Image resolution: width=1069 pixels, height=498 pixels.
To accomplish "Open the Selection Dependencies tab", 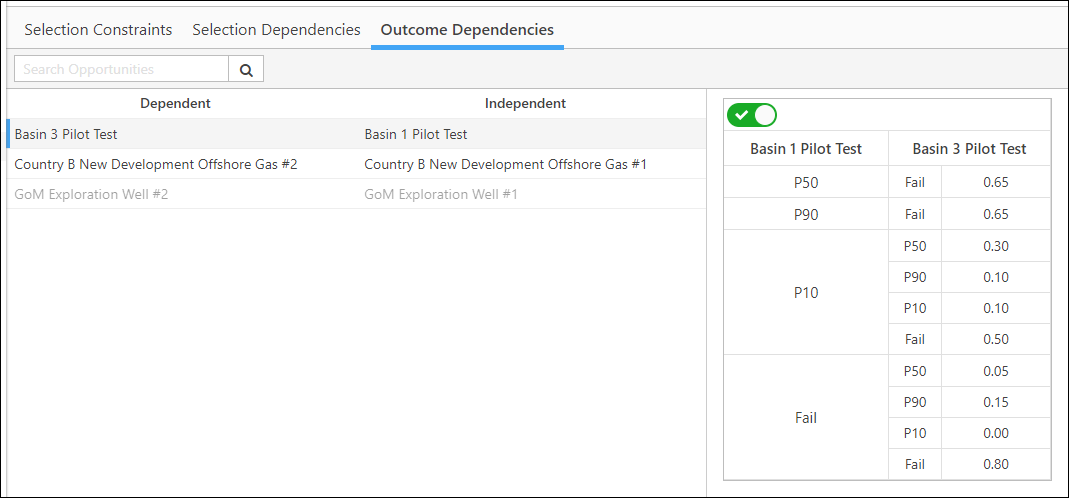I will pos(276,30).
